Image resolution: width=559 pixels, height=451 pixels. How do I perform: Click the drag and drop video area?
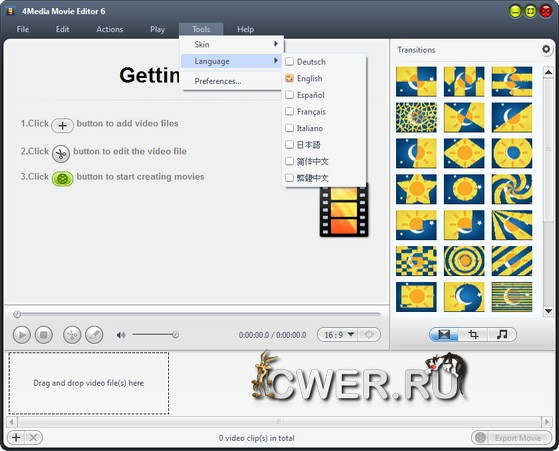tap(89, 383)
